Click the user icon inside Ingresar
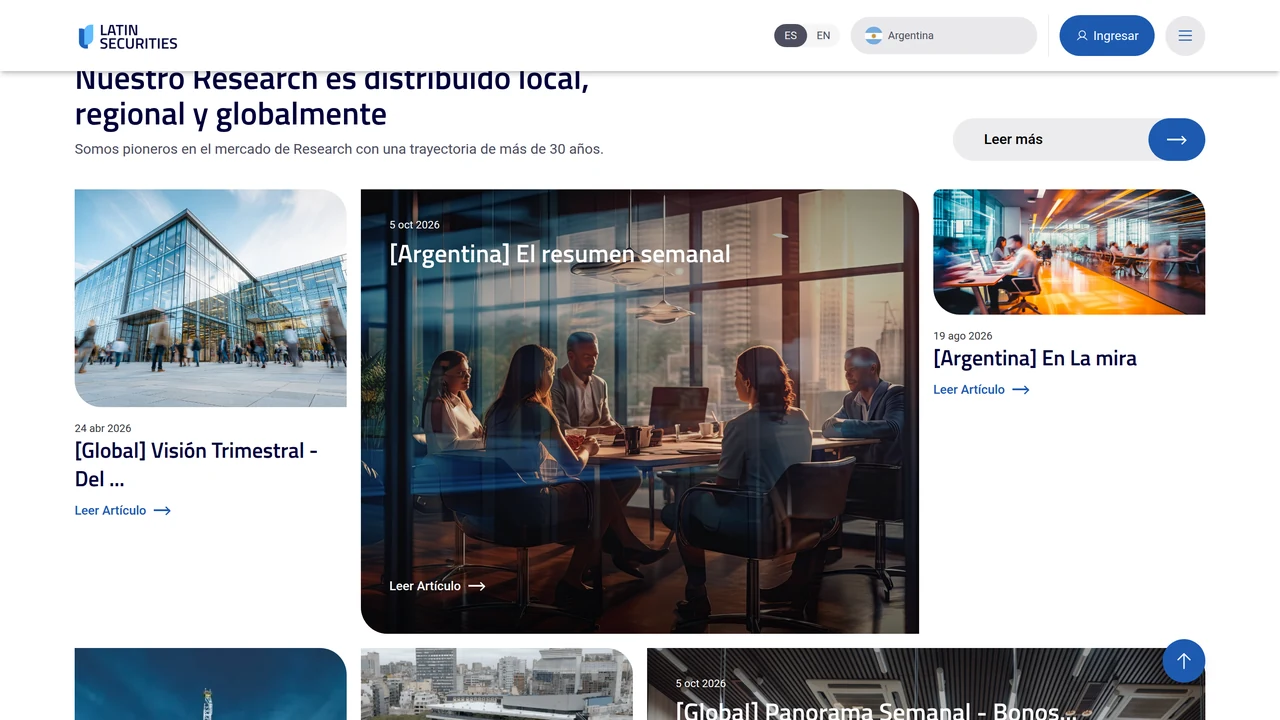Image resolution: width=1280 pixels, height=720 pixels. (1082, 36)
